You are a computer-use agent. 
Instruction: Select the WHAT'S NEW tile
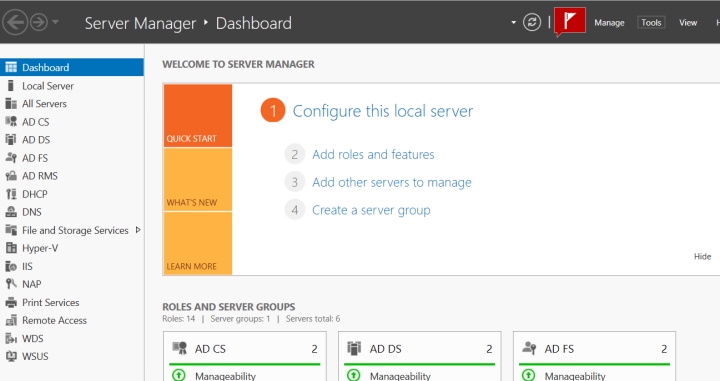pyautogui.click(x=198, y=179)
